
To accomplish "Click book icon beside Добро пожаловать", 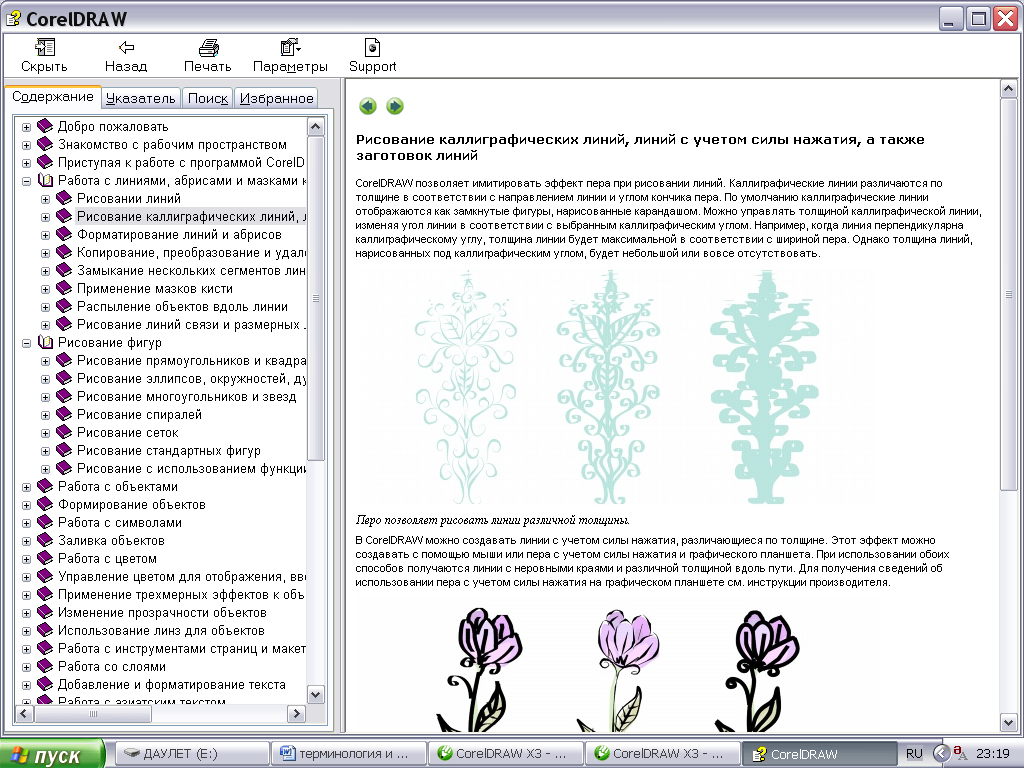I will (x=44, y=126).
